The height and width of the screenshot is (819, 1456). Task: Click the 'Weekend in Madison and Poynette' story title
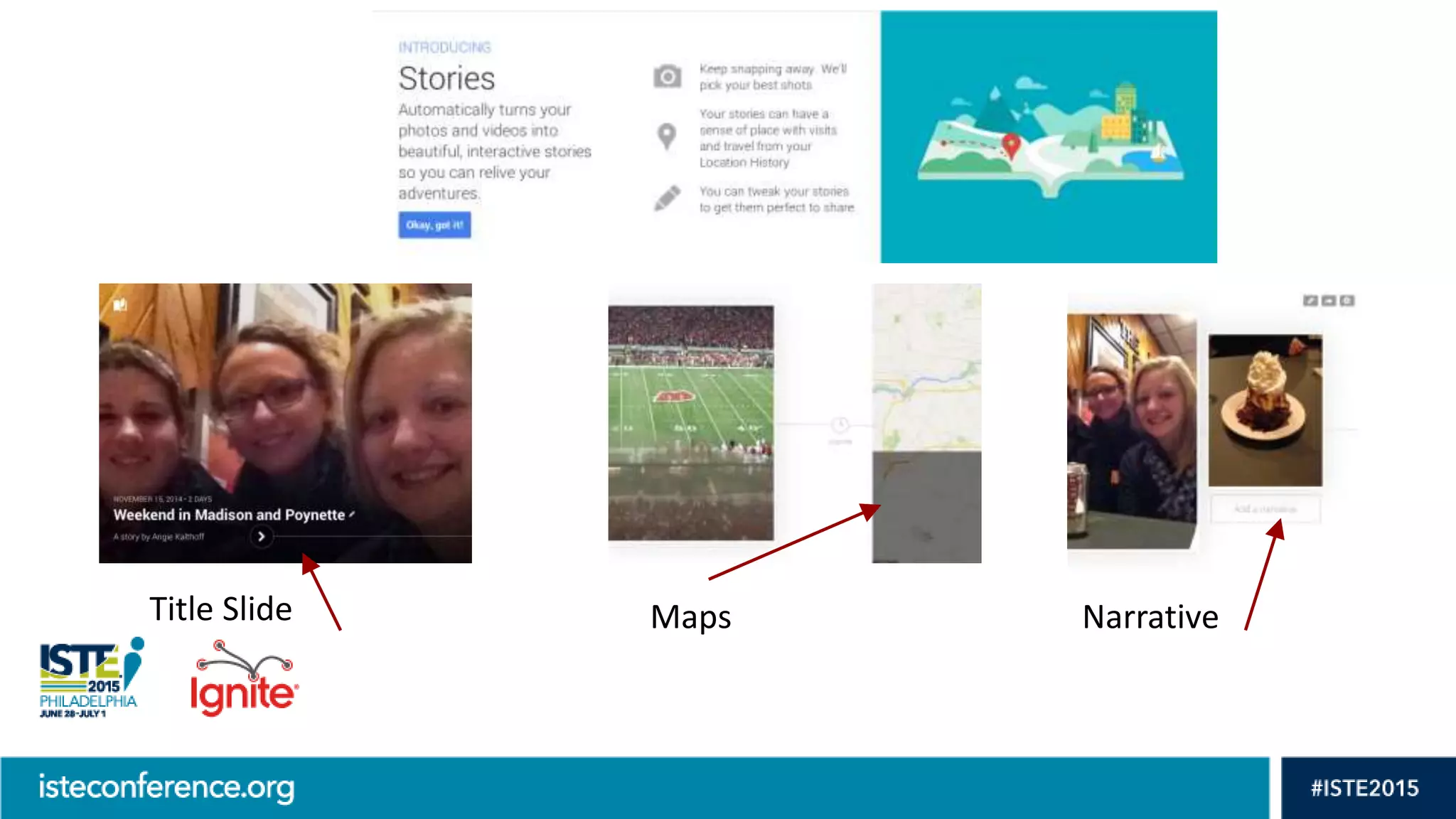229,515
